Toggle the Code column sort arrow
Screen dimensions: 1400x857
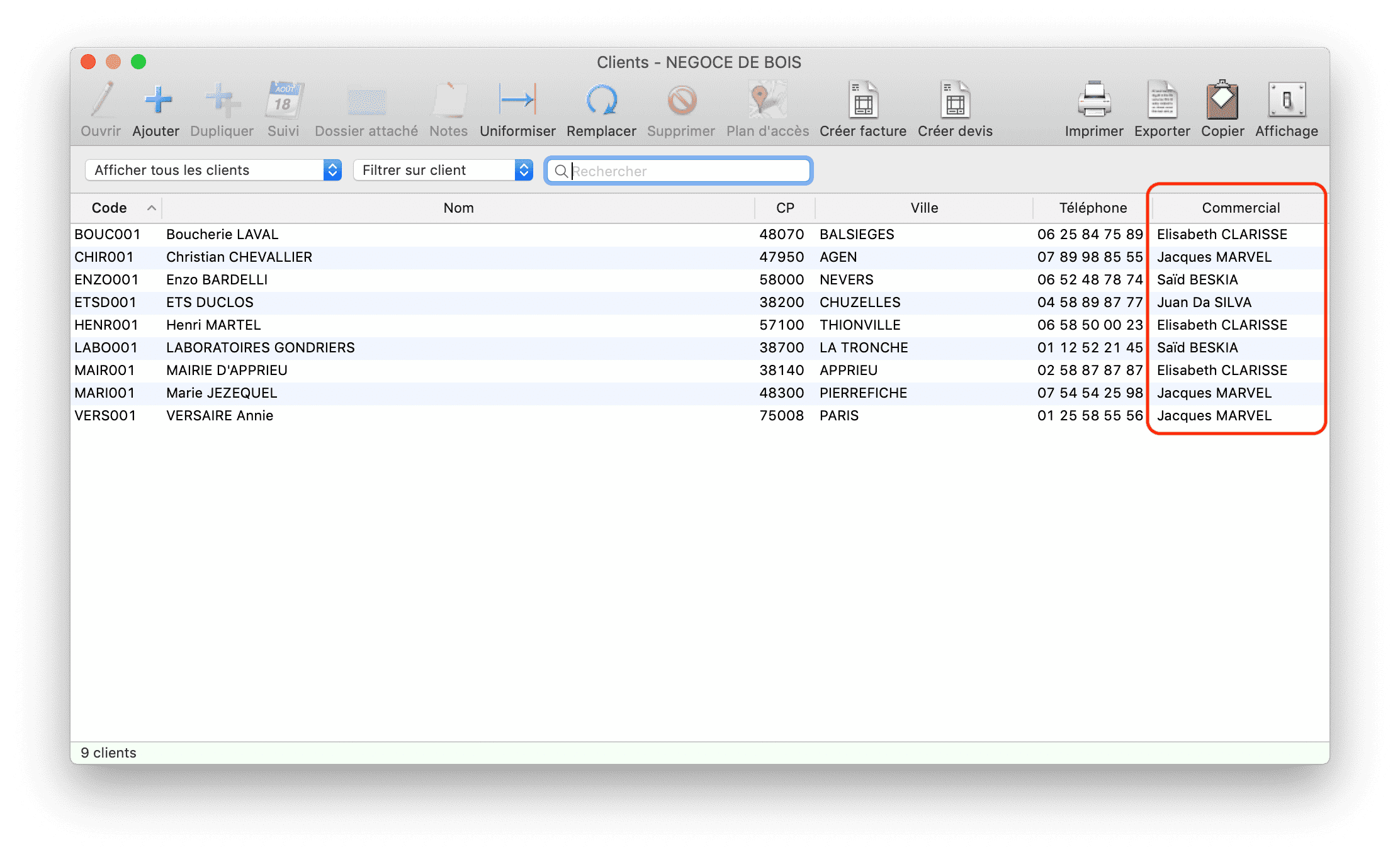click(151, 208)
